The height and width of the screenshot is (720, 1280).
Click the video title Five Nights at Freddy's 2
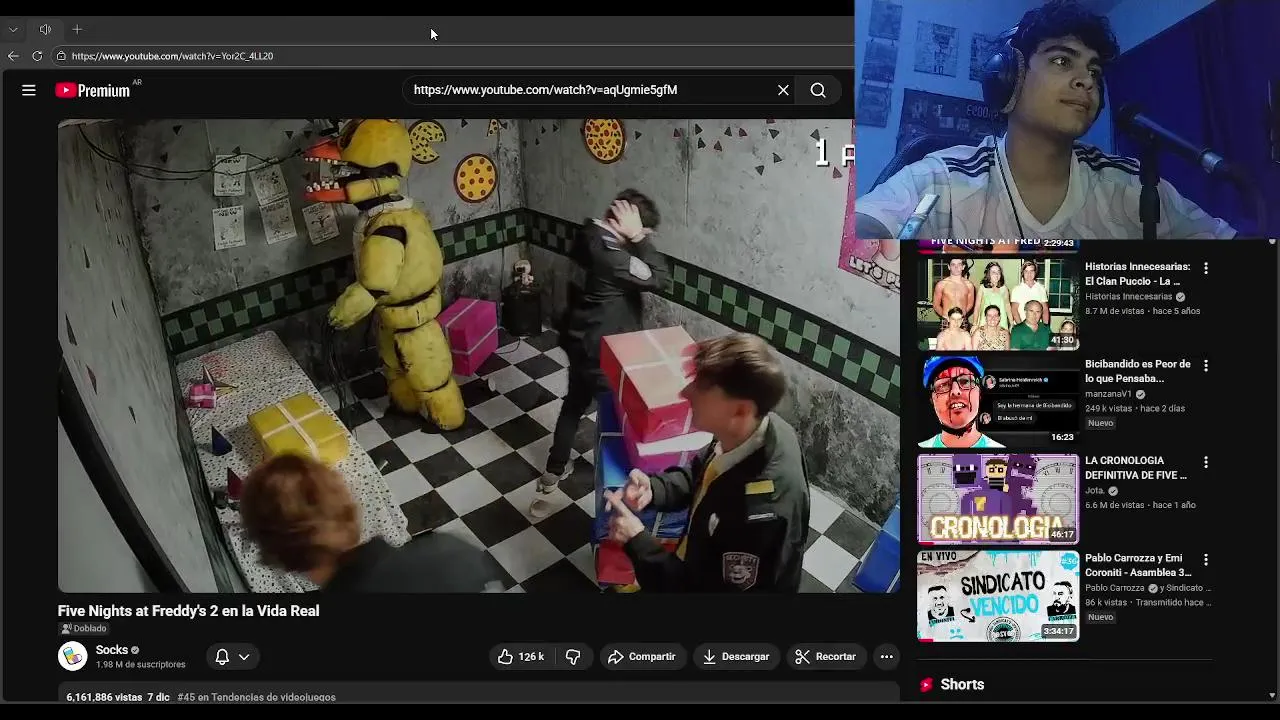pyautogui.click(x=188, y=610)
